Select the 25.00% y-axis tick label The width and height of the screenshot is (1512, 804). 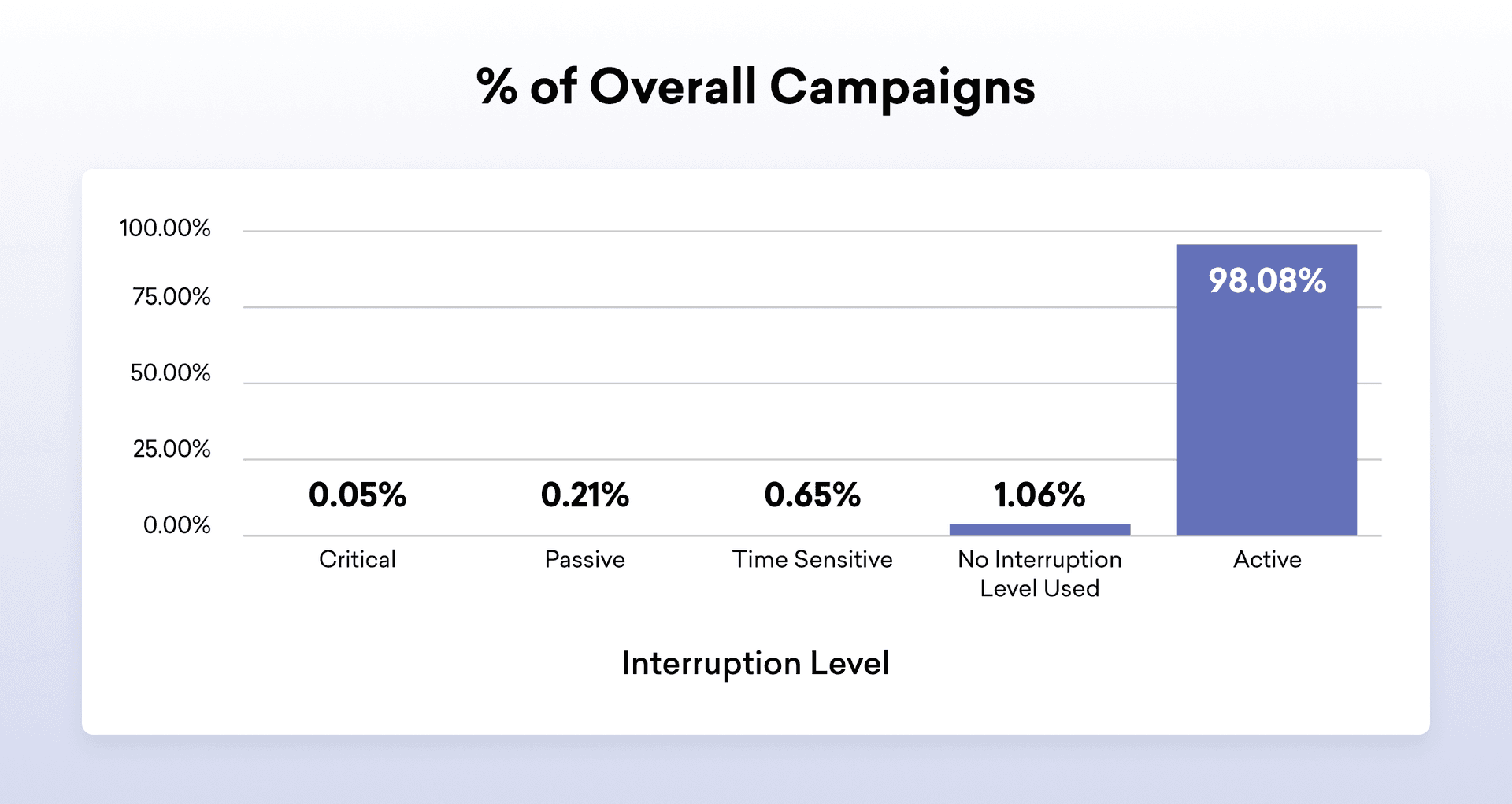pyautogui.click(x=172, y=449)
